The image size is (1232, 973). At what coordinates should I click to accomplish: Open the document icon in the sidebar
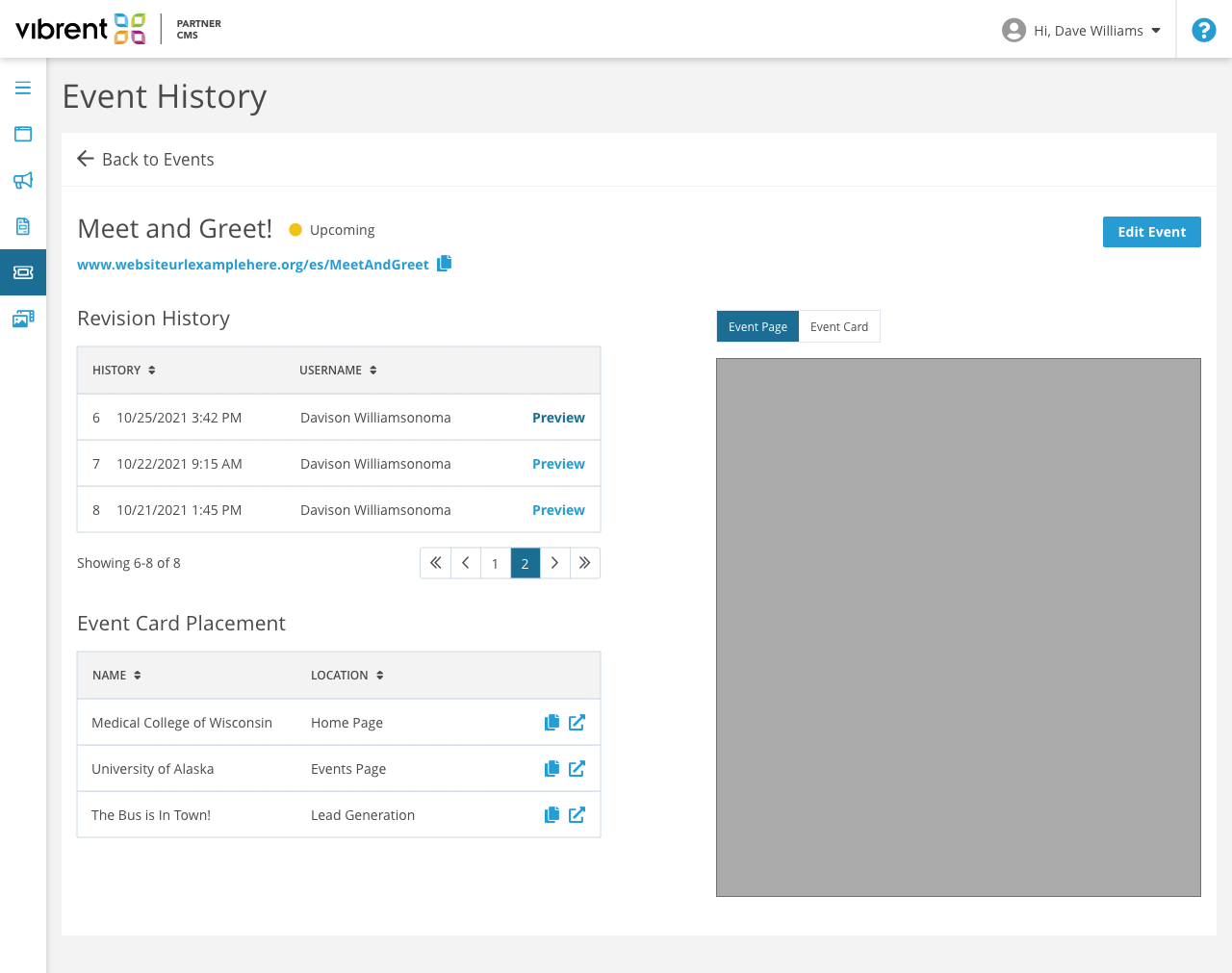pos(23,226)
